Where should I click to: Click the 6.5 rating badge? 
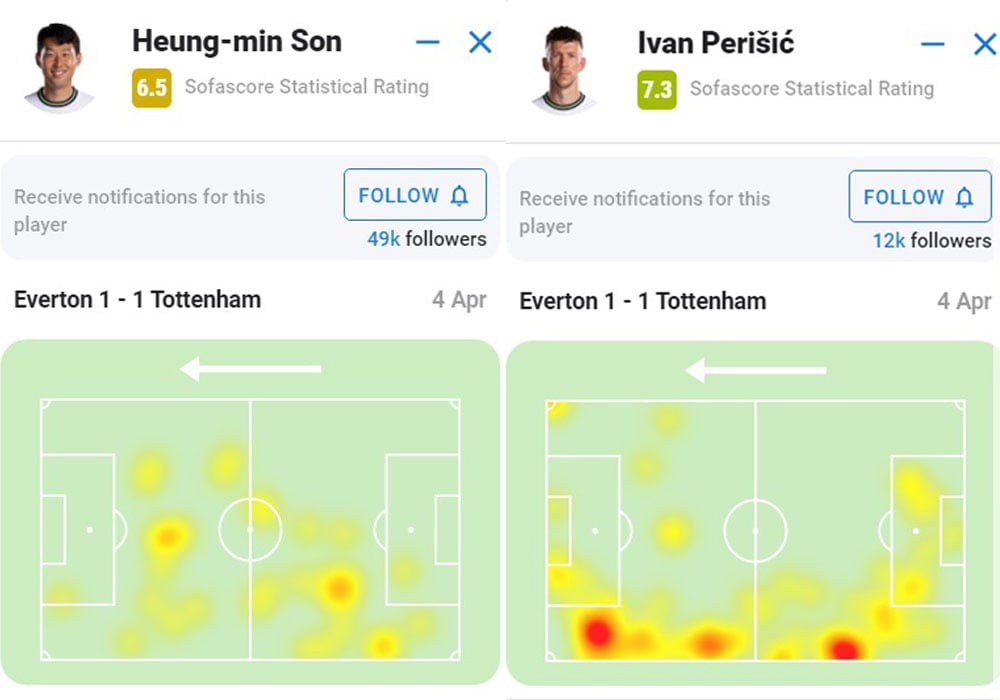pos(152,87)
